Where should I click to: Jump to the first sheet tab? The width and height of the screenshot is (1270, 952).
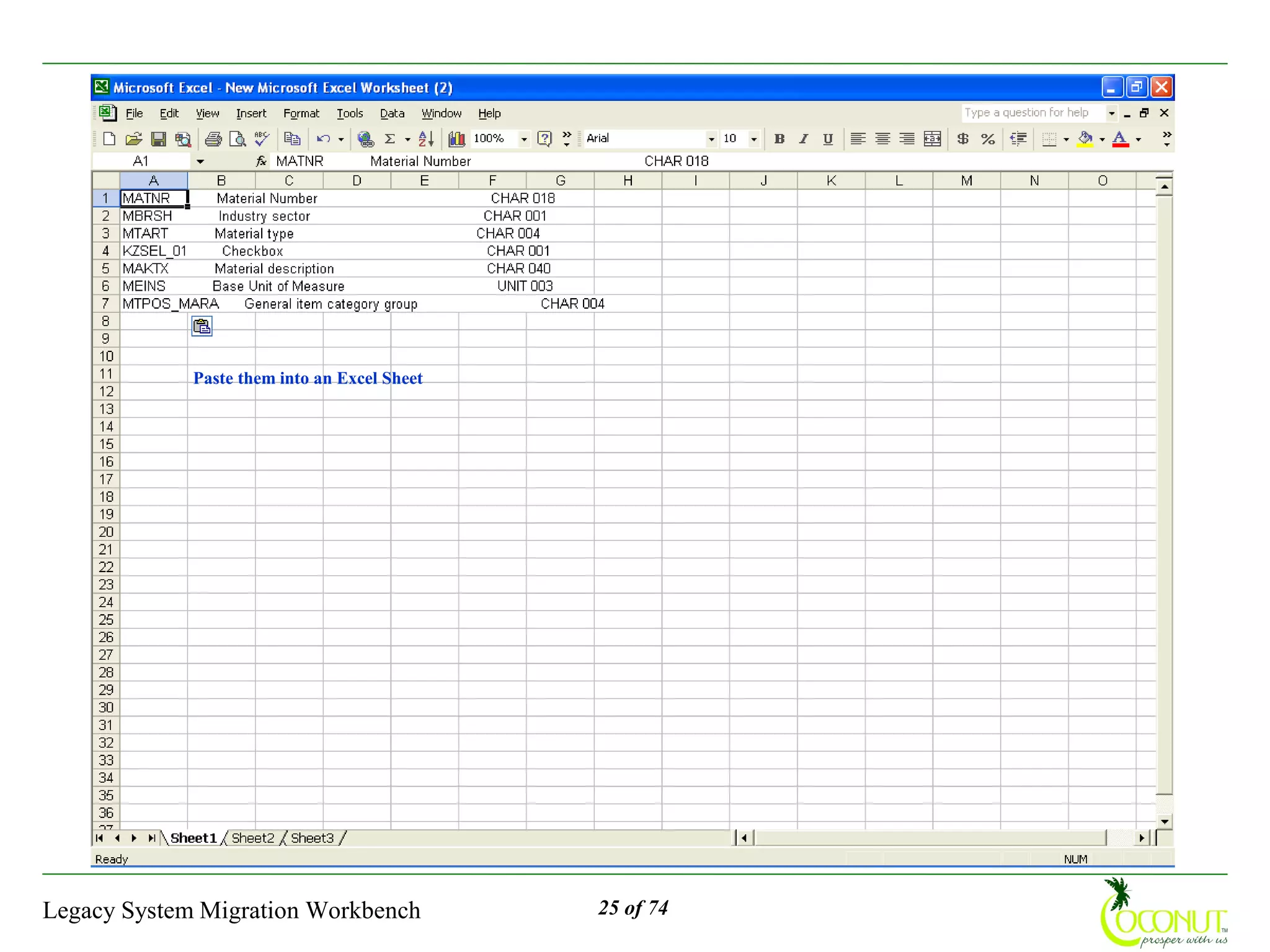[x=99, y=838]
